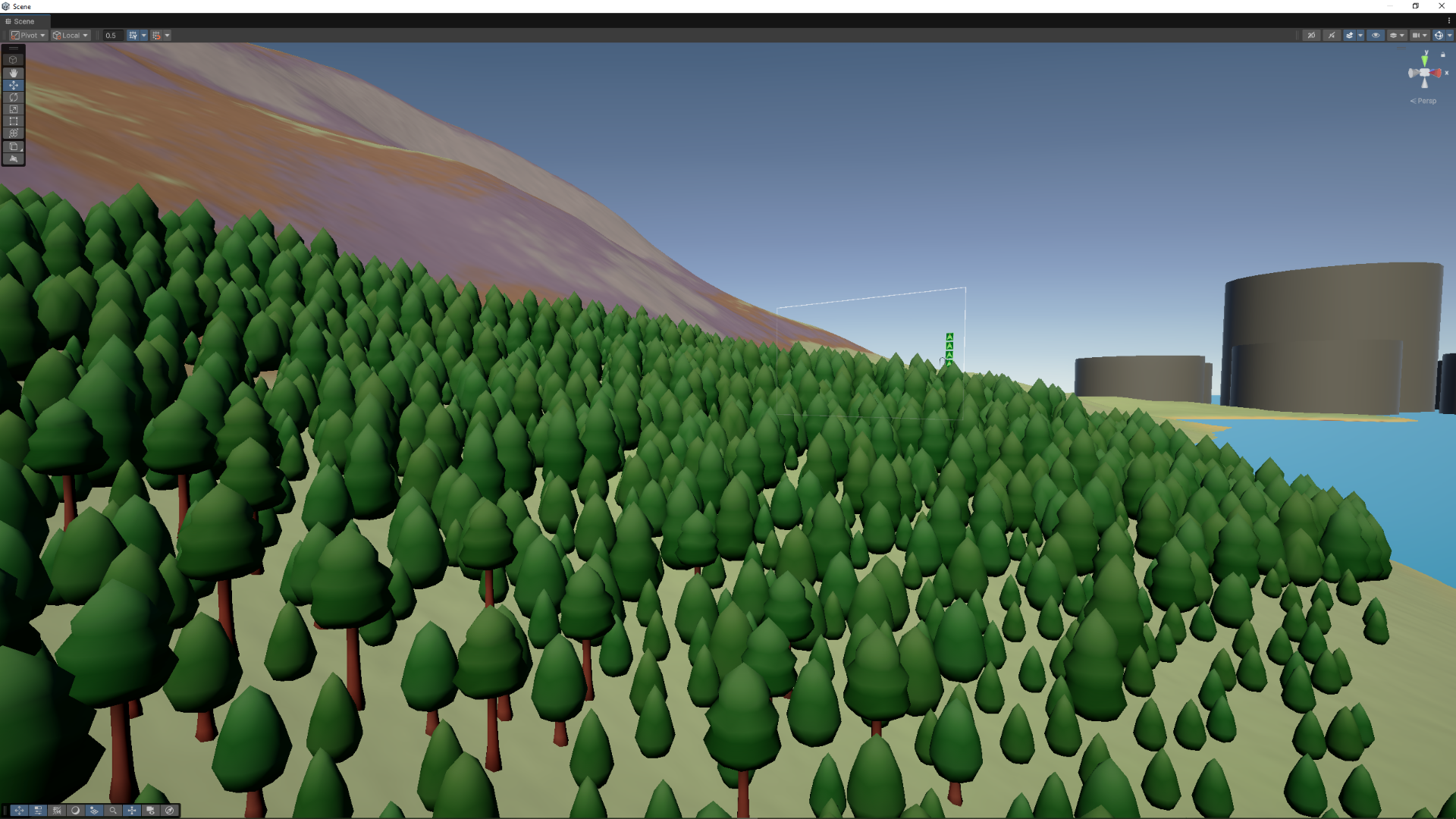The width and height of the screenshot is (1456, 819).
Task: Click the green Y axis cone
Action: 1425,59
